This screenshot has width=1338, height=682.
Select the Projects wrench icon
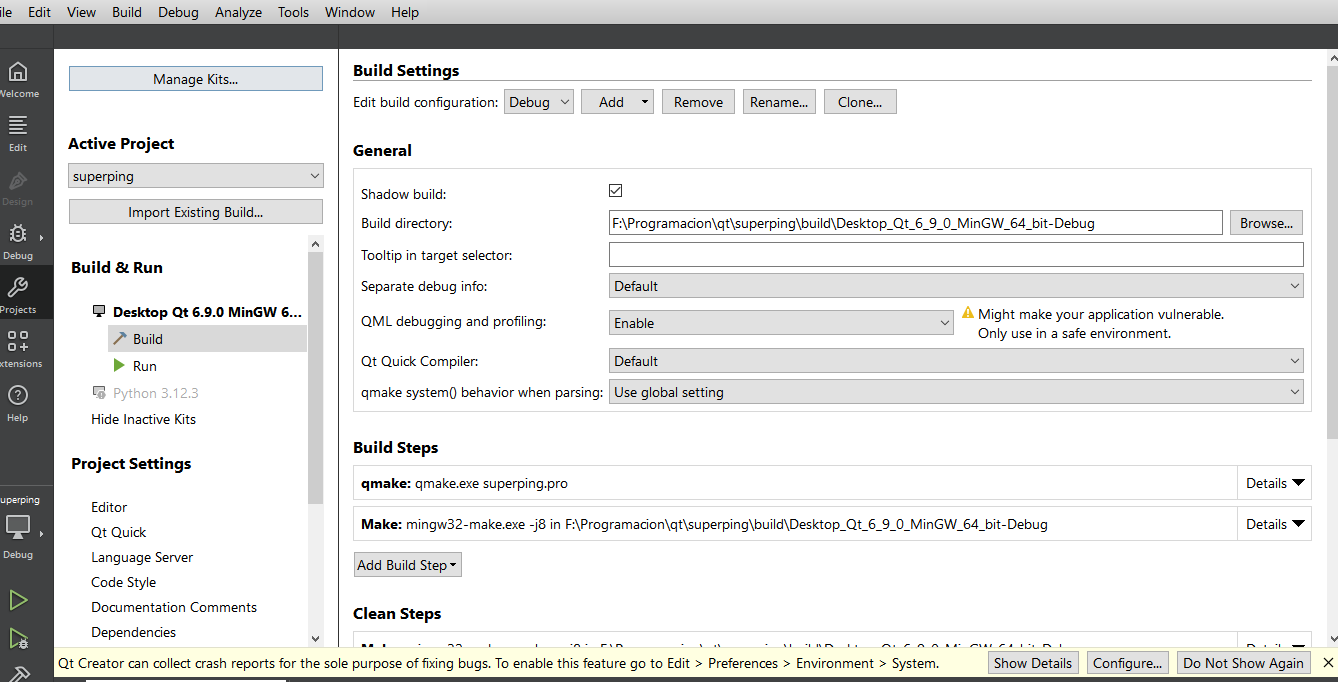coord(18,290)
